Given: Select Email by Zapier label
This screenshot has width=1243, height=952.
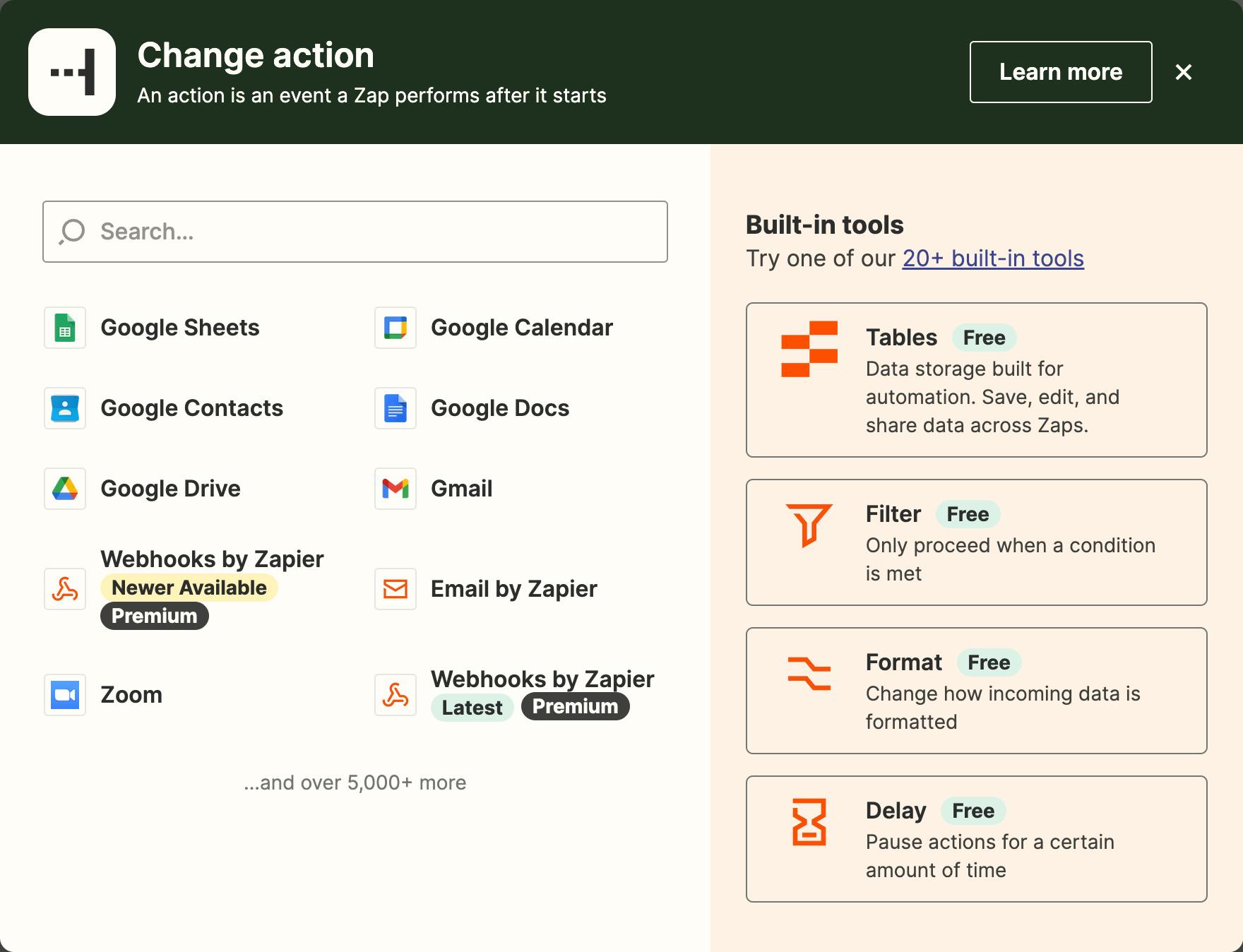Looking at the screenshot, I should 514,589.
